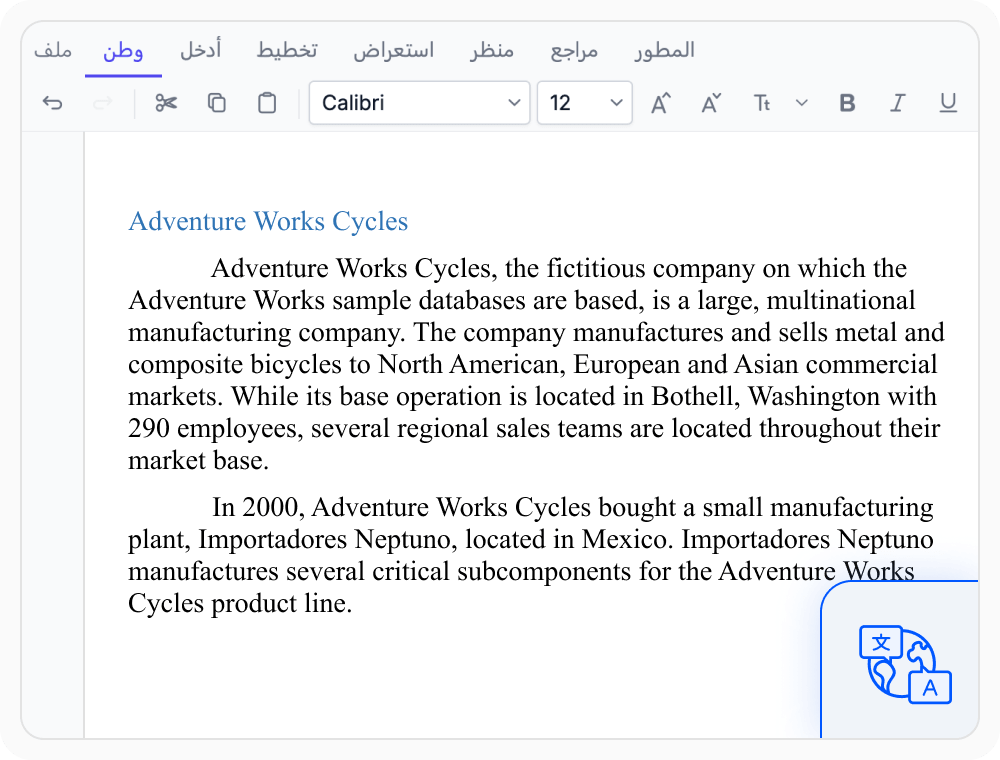Open the منظر tab
The width and height of the screenshot is (1000, 760).
[492, 50]
